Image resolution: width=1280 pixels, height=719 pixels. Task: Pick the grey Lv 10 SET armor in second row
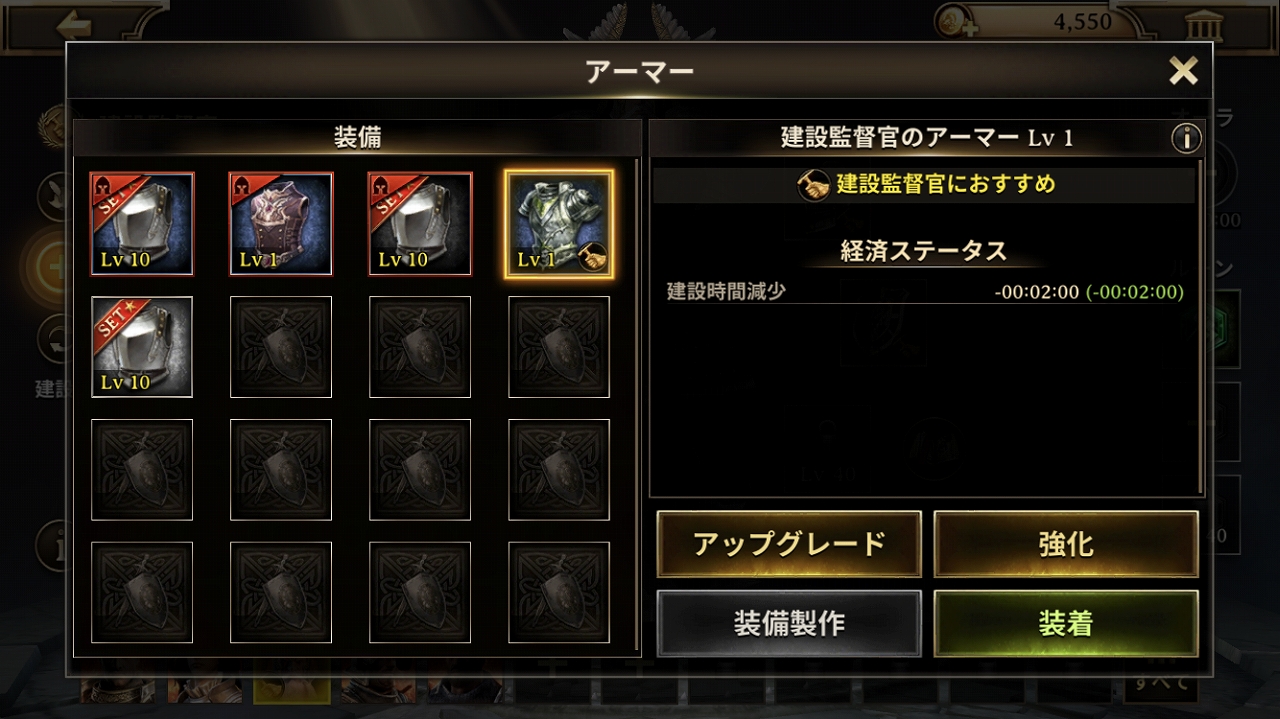tap(142, 347)
